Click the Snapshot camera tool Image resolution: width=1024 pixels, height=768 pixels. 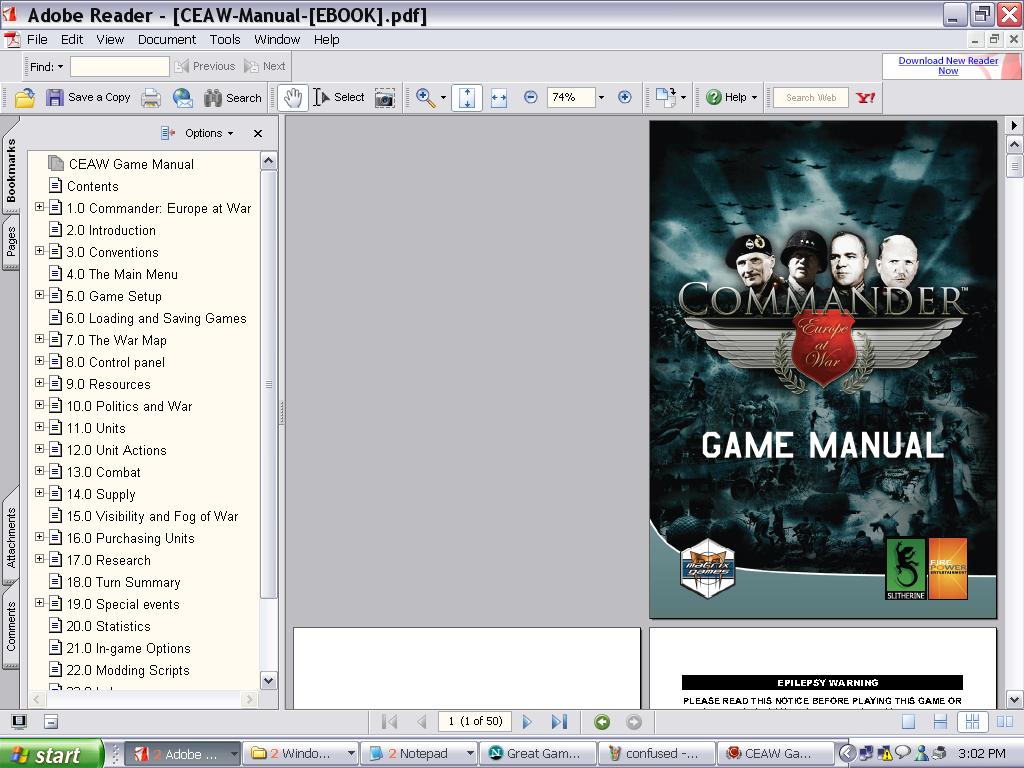385,98
